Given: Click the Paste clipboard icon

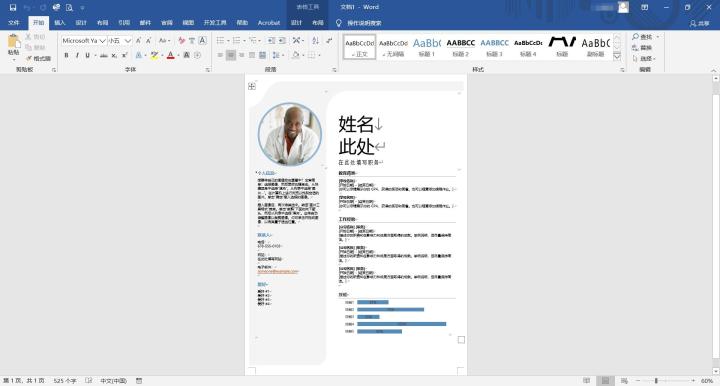Looking at the screenshot, I should (14, 42).
